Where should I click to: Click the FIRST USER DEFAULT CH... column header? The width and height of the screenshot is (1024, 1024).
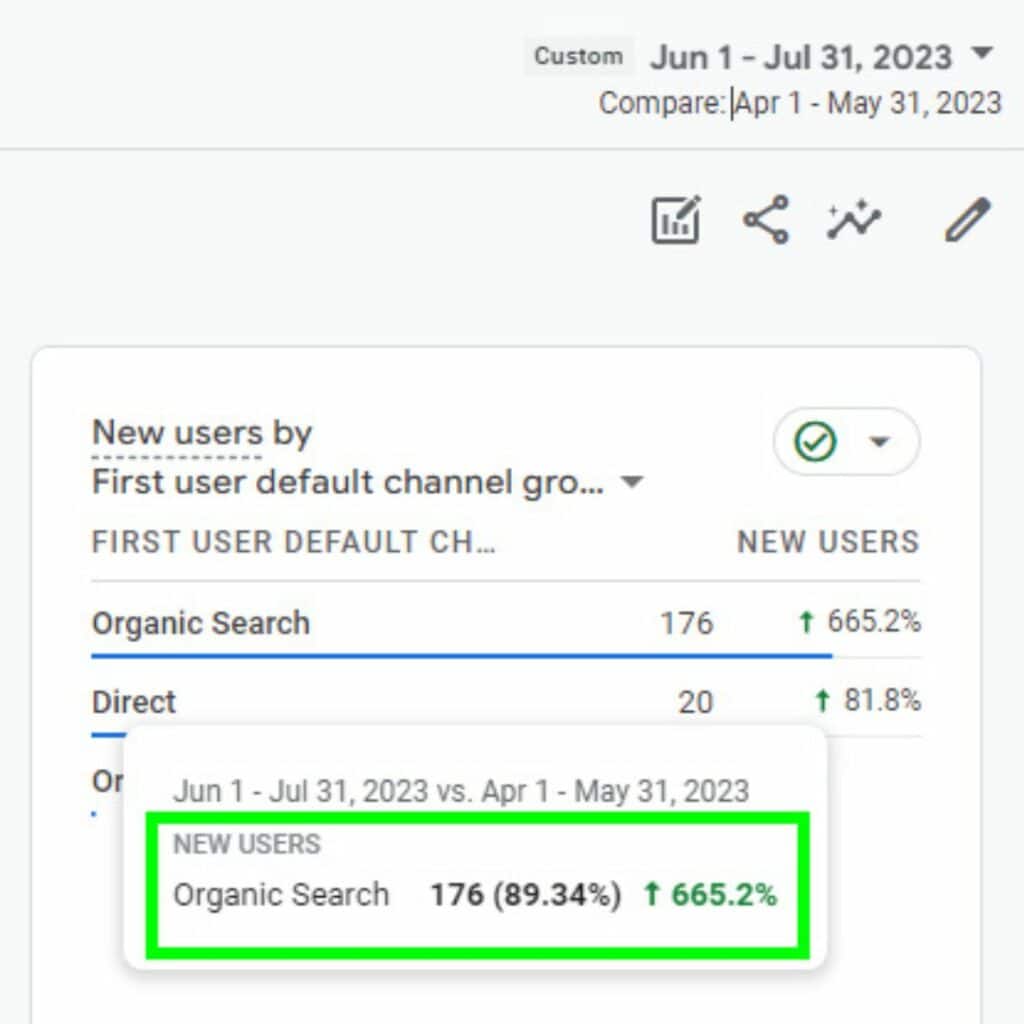coord(294,542)
